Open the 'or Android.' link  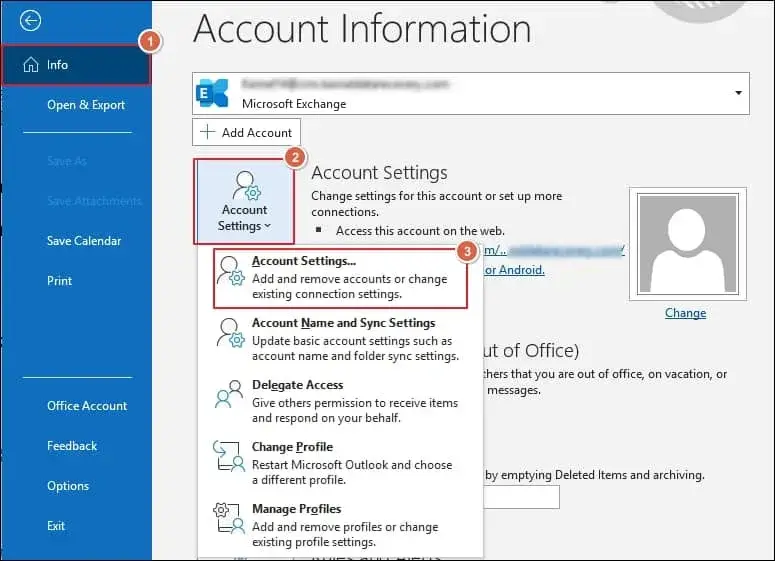click(x=515, y=270)
